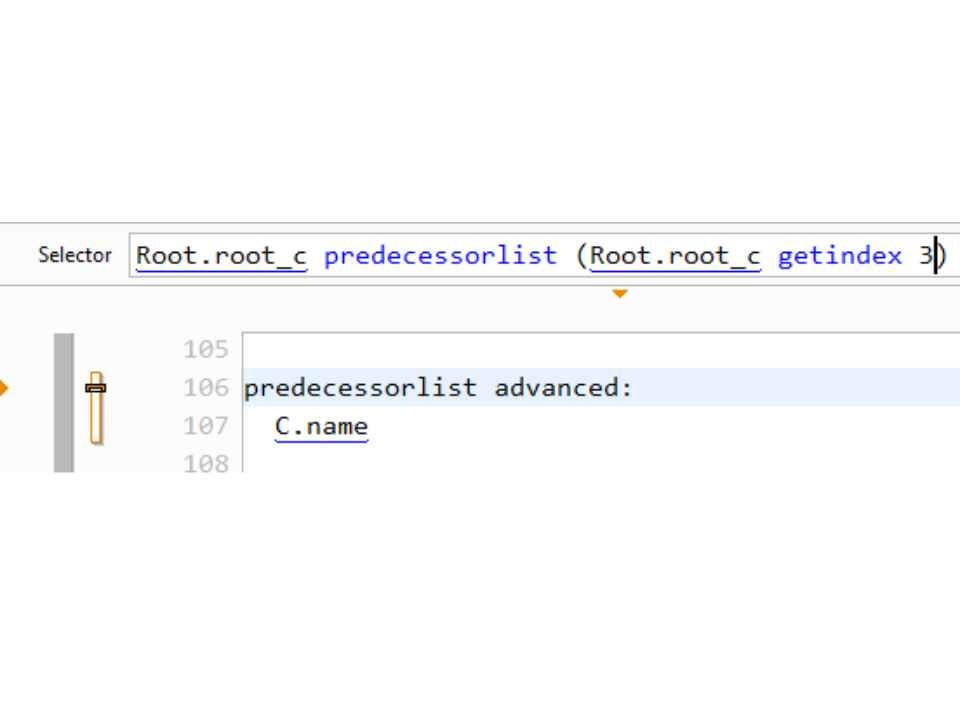960x720 pixels.
Task: Click the word advanced on line 106
Action: [x=559, y=388]
